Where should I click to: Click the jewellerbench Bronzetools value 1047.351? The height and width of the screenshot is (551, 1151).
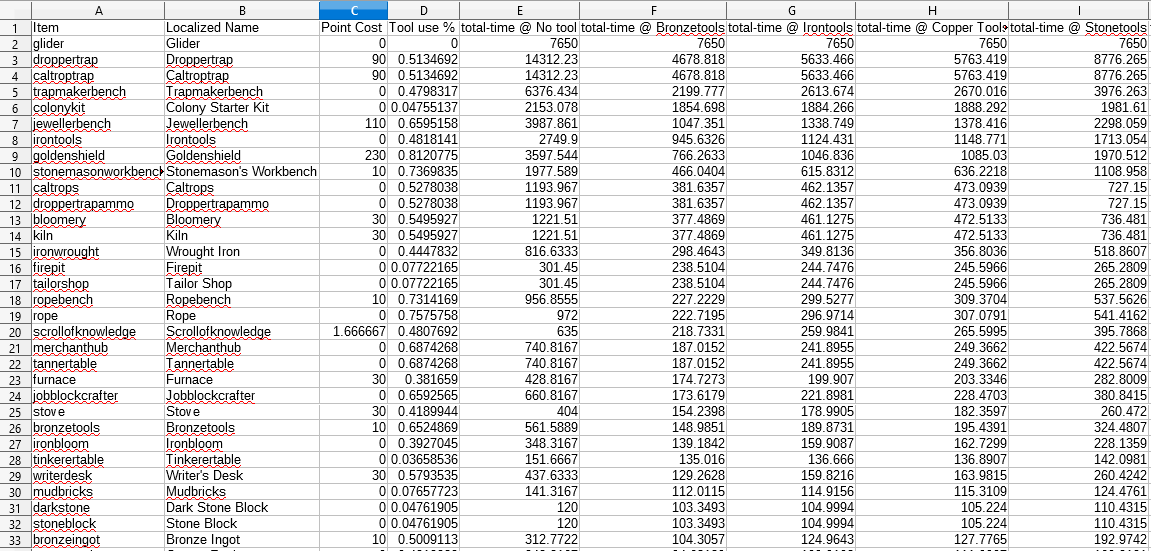tap(653, 123)
